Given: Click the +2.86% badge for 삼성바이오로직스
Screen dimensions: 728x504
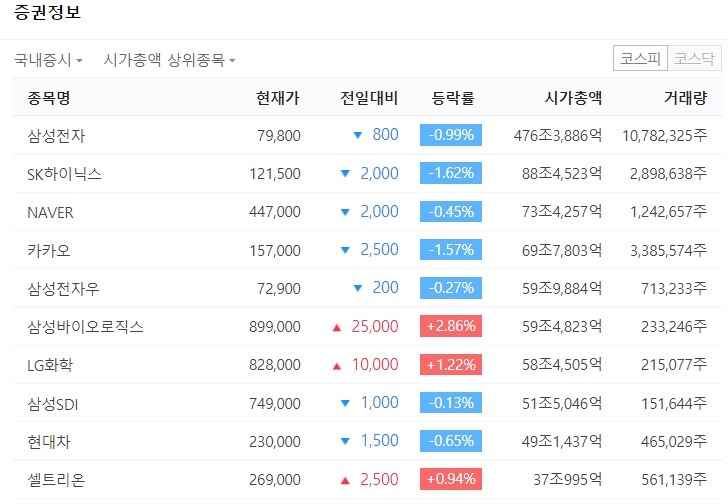Looking at the screenshot, I should (451, 326).
